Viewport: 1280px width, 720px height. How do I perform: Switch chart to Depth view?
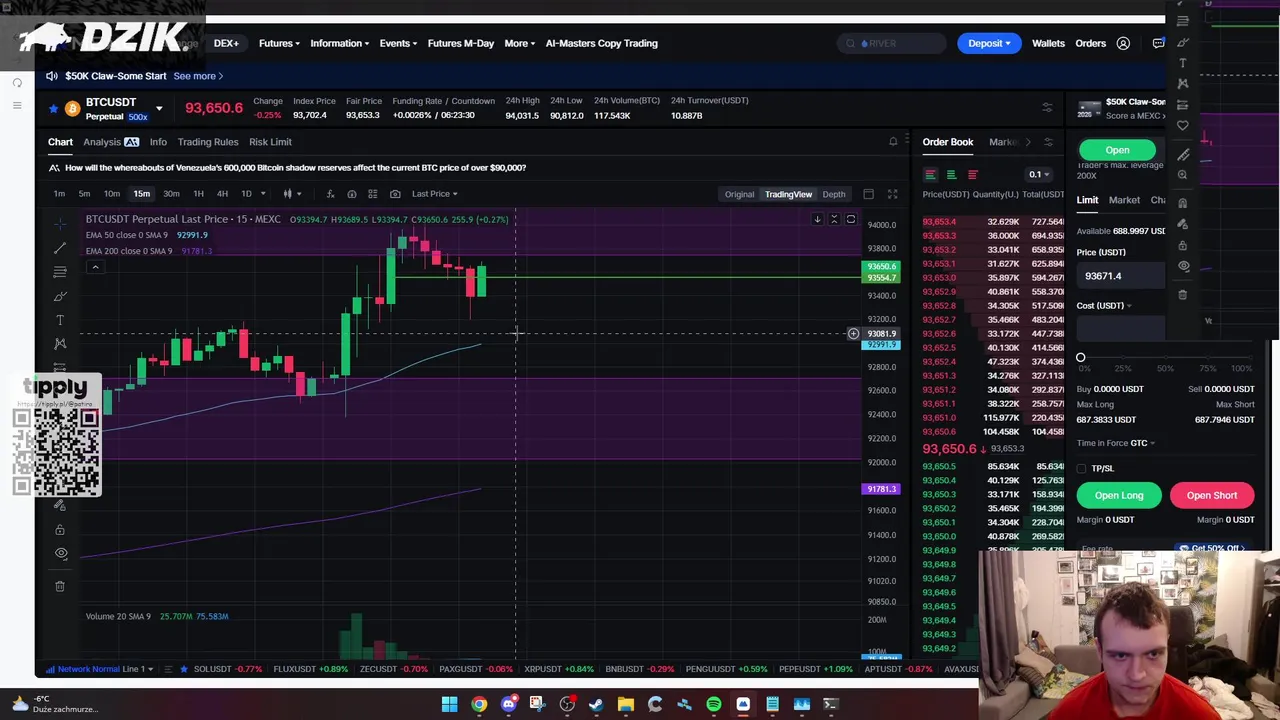point(833,194)
